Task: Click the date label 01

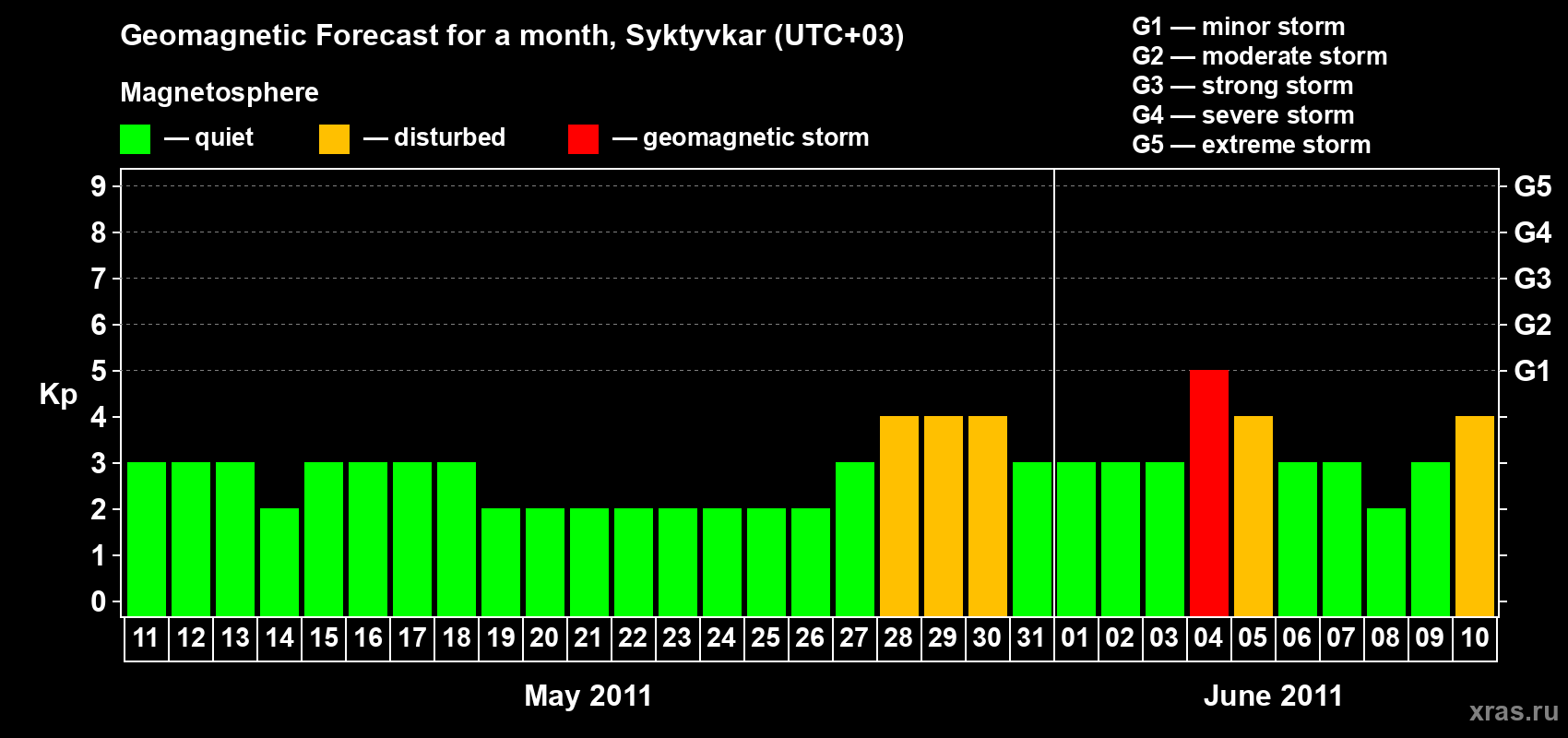Action: (1076, 638)
